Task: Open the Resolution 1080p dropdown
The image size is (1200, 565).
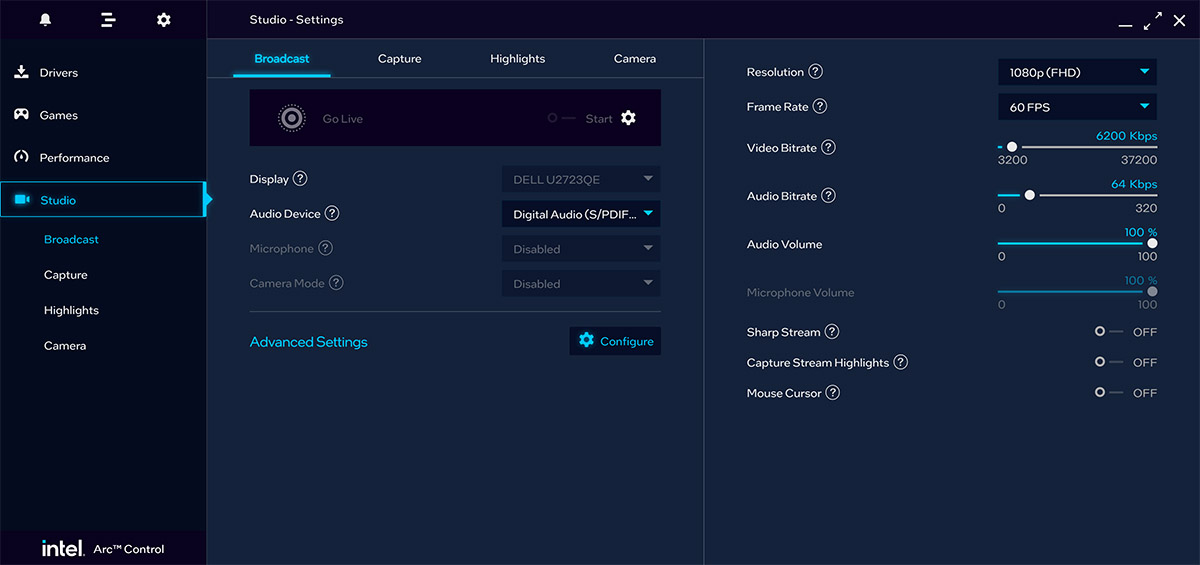Action: [1077, 72]
